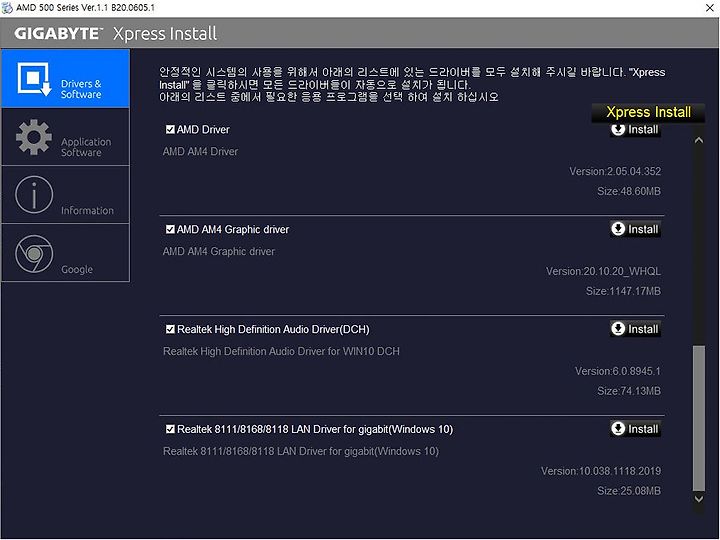Click download icon for AMD AM4 Graphic driver
The image size is (720, 540).
coord(618,229)
